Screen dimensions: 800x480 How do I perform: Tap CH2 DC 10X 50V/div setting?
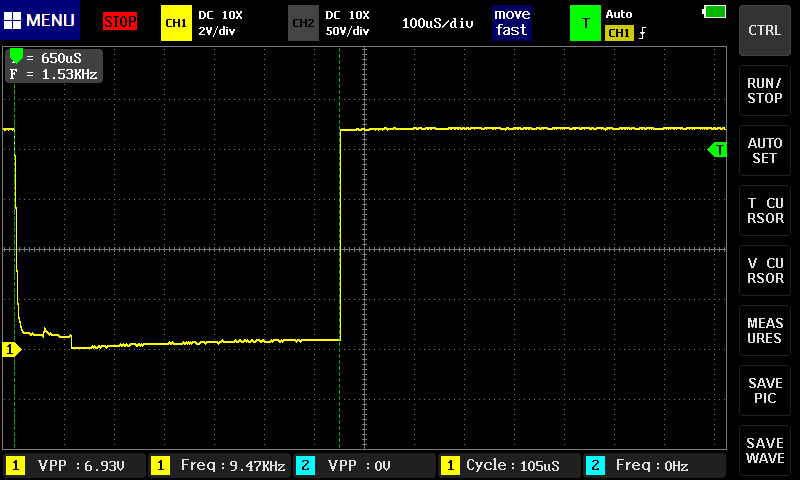[x=347, y=23]
